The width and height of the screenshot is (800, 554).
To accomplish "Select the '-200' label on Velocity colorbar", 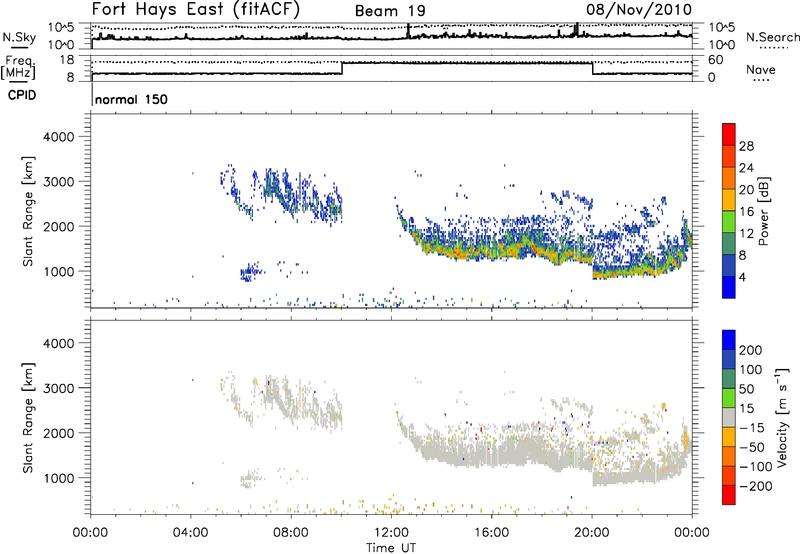I will [756, 486].
